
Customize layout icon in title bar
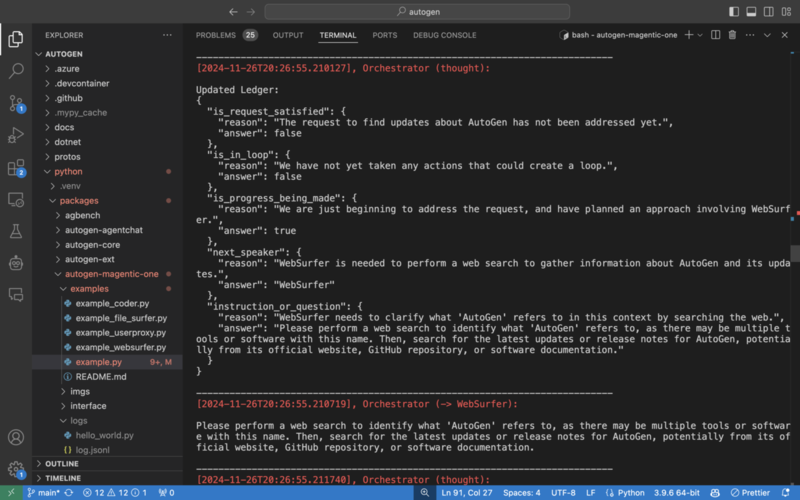click(786, 12)
